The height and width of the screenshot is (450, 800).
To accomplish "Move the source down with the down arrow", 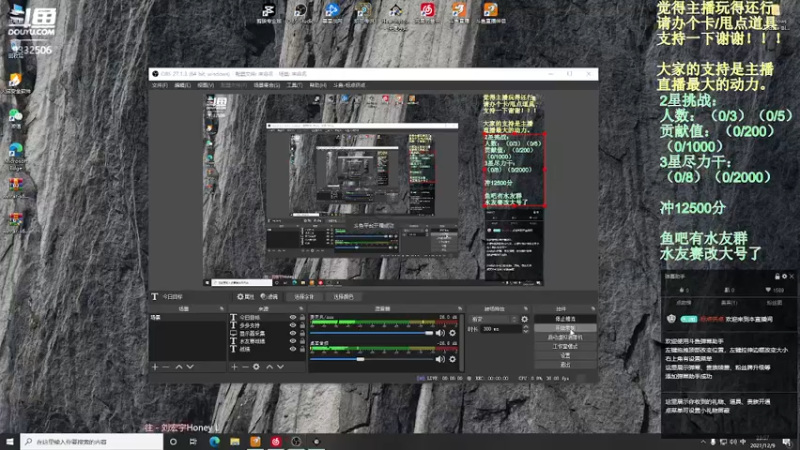I will [280, 367].
